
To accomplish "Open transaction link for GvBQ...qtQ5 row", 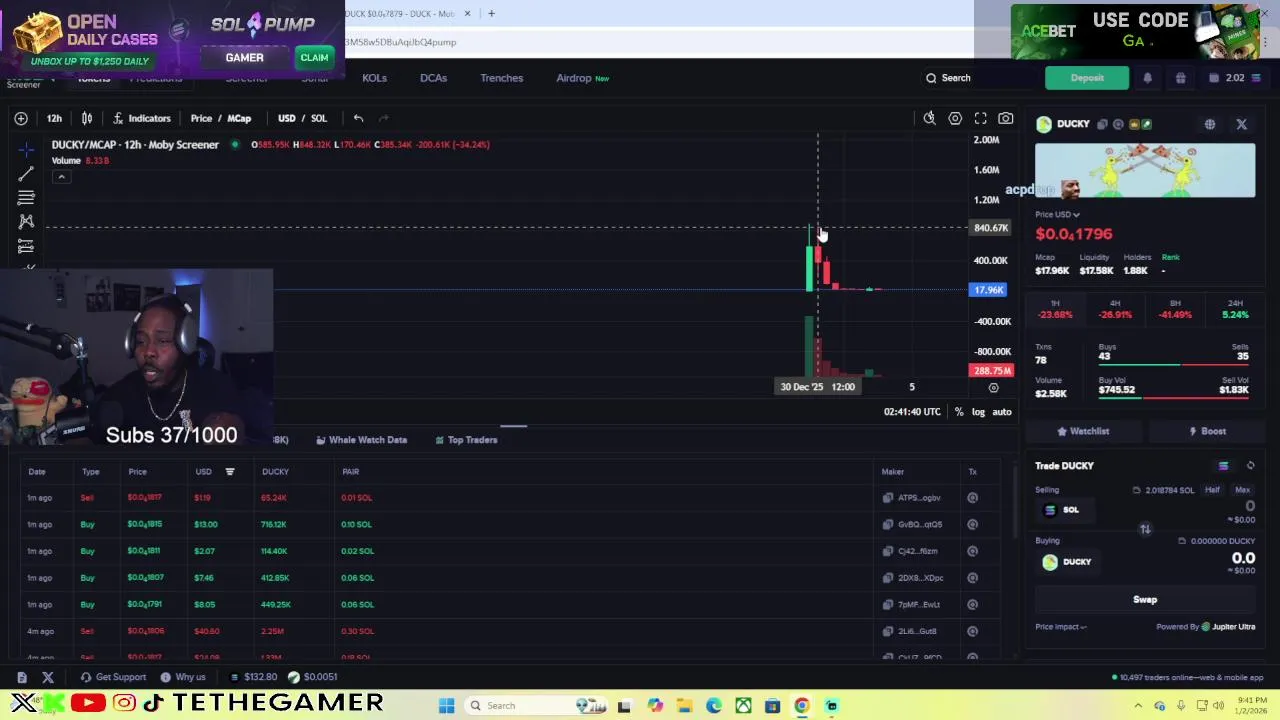I will pyautogui.click(x=972, y=525).
